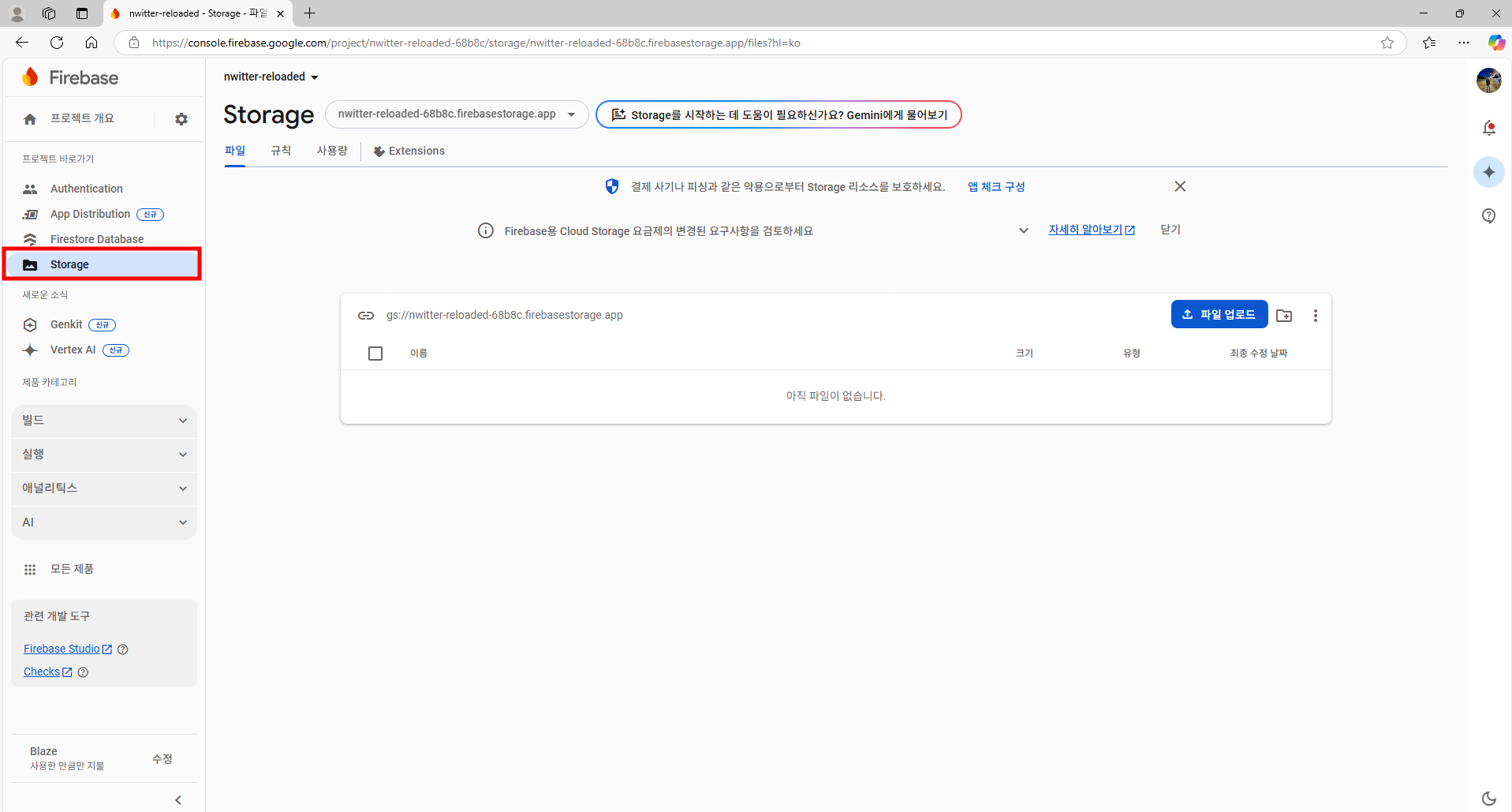This screenshot has width=1512, height=812.
Task: Expand the AI category
Action: [104, 522]
